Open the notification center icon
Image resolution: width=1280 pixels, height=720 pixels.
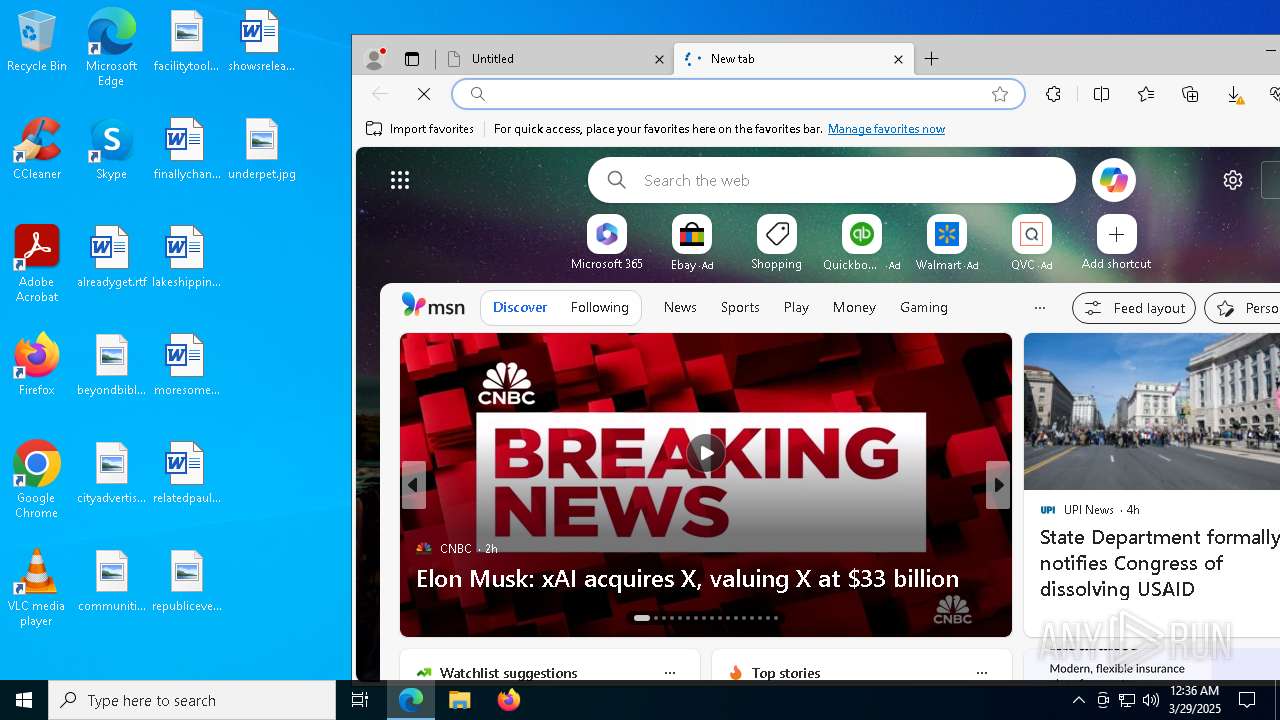(x=1247, y=700)
